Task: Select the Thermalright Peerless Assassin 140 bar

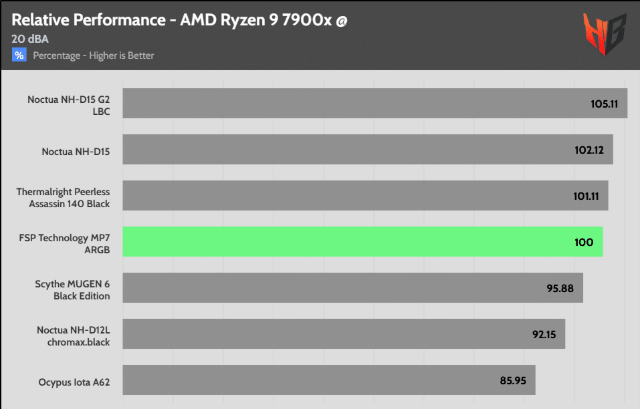Action: 365,196
